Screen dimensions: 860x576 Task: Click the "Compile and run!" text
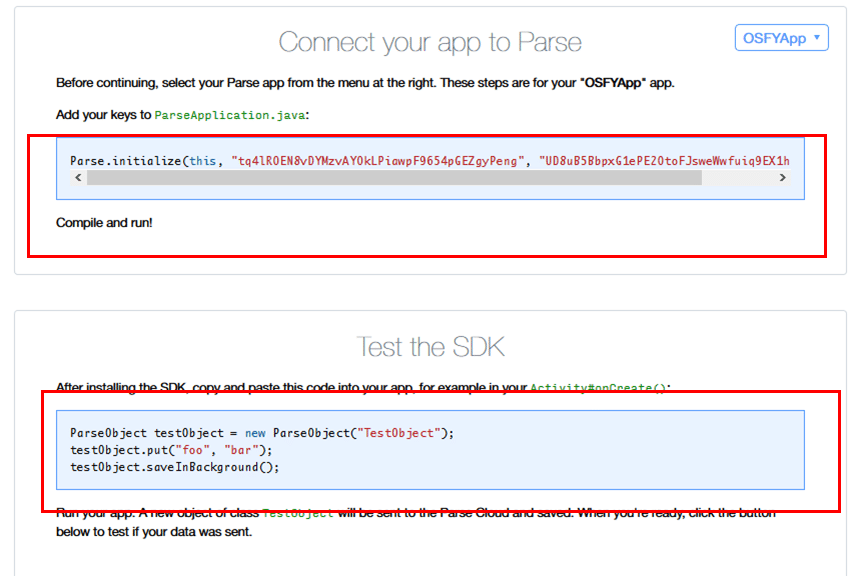104,223
